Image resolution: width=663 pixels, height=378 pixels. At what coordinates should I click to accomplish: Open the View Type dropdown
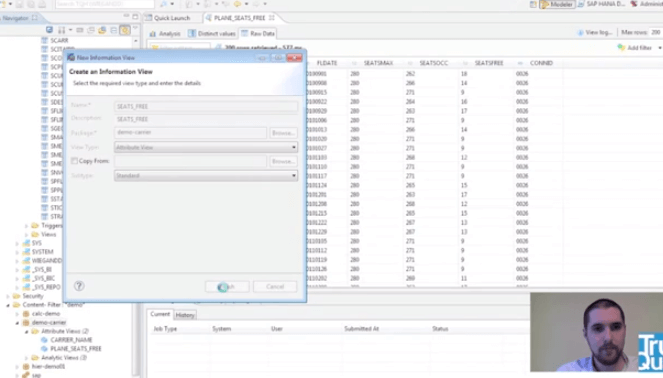(206, 147)
